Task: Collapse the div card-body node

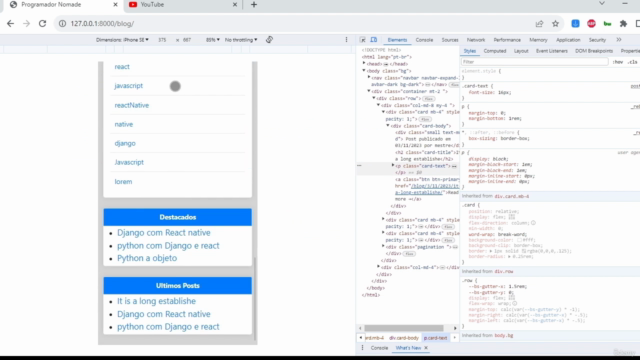Action: click(x=388, y=126)
